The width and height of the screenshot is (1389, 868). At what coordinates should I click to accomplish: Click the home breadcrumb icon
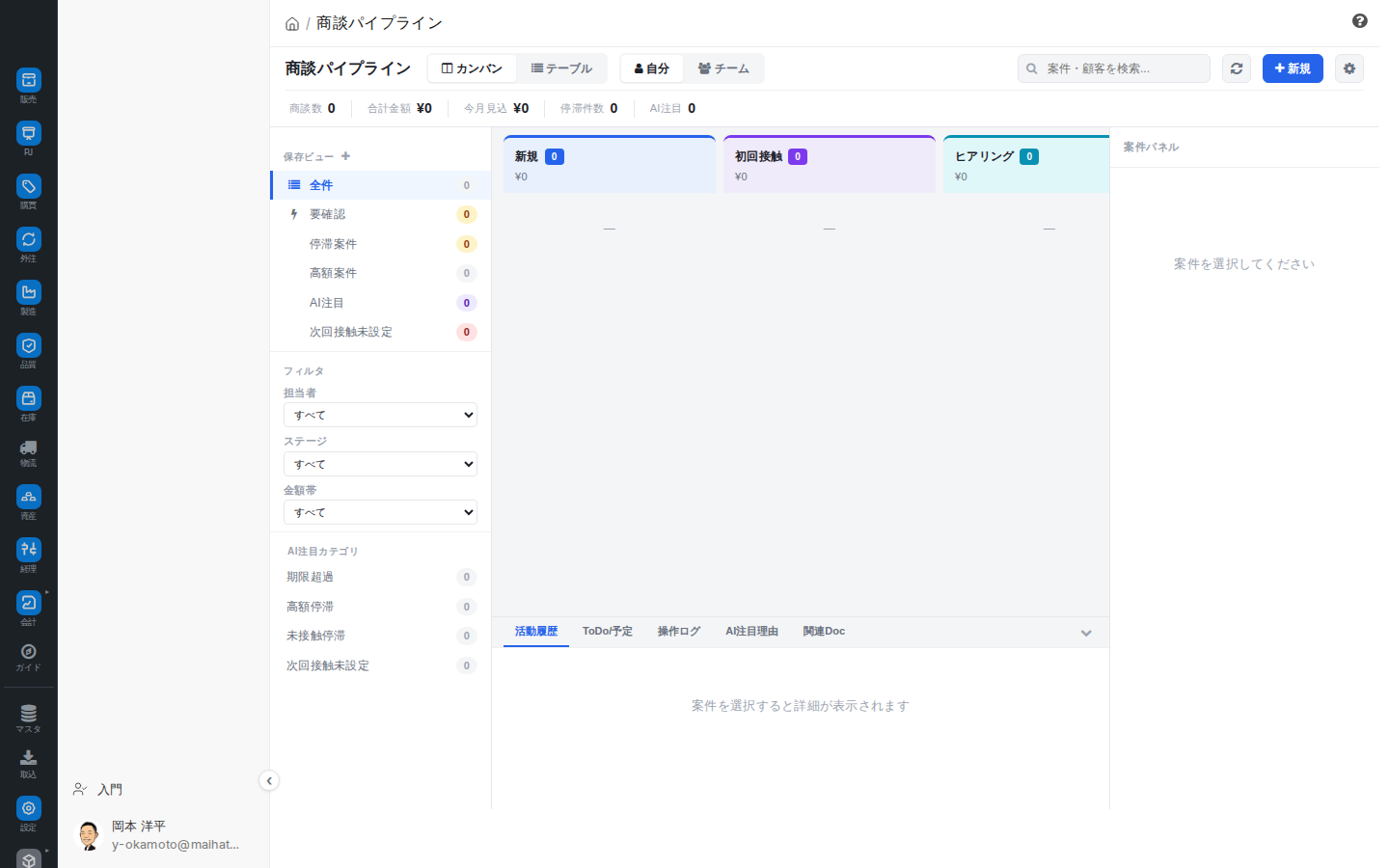(292, 24)
